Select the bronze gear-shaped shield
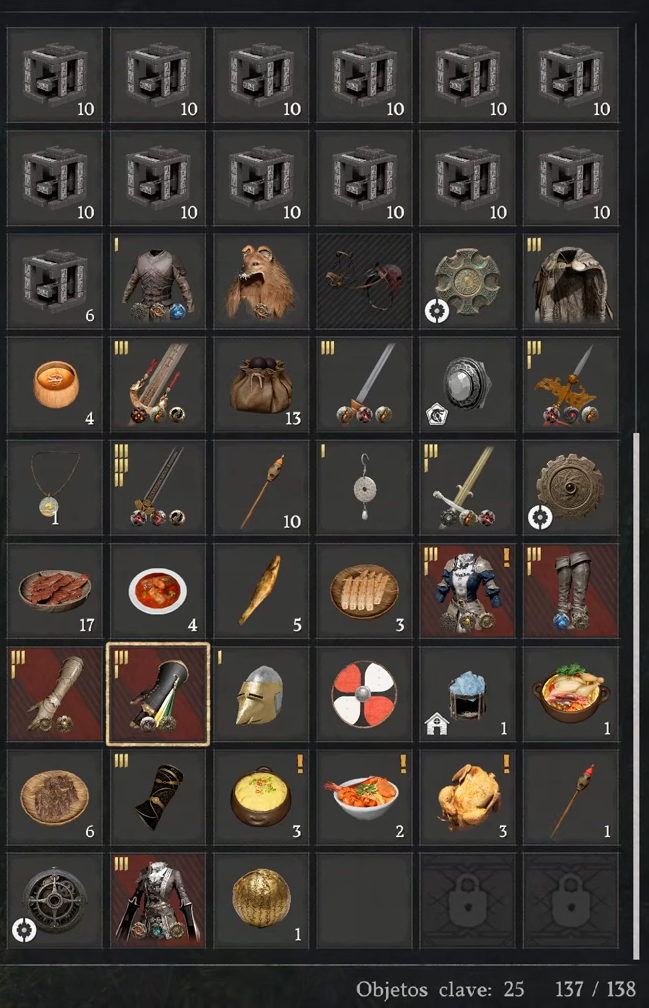 point(571,487)
